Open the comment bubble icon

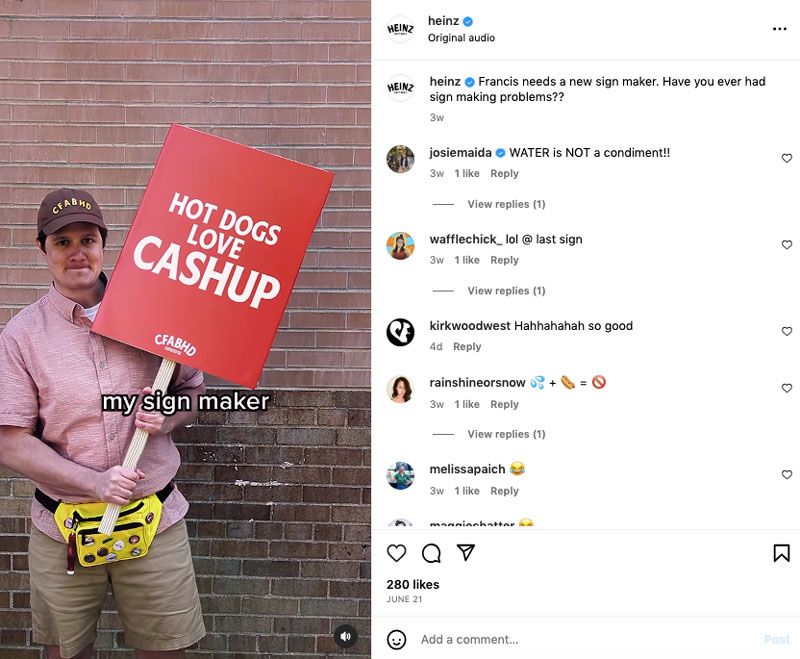point(431,553)
